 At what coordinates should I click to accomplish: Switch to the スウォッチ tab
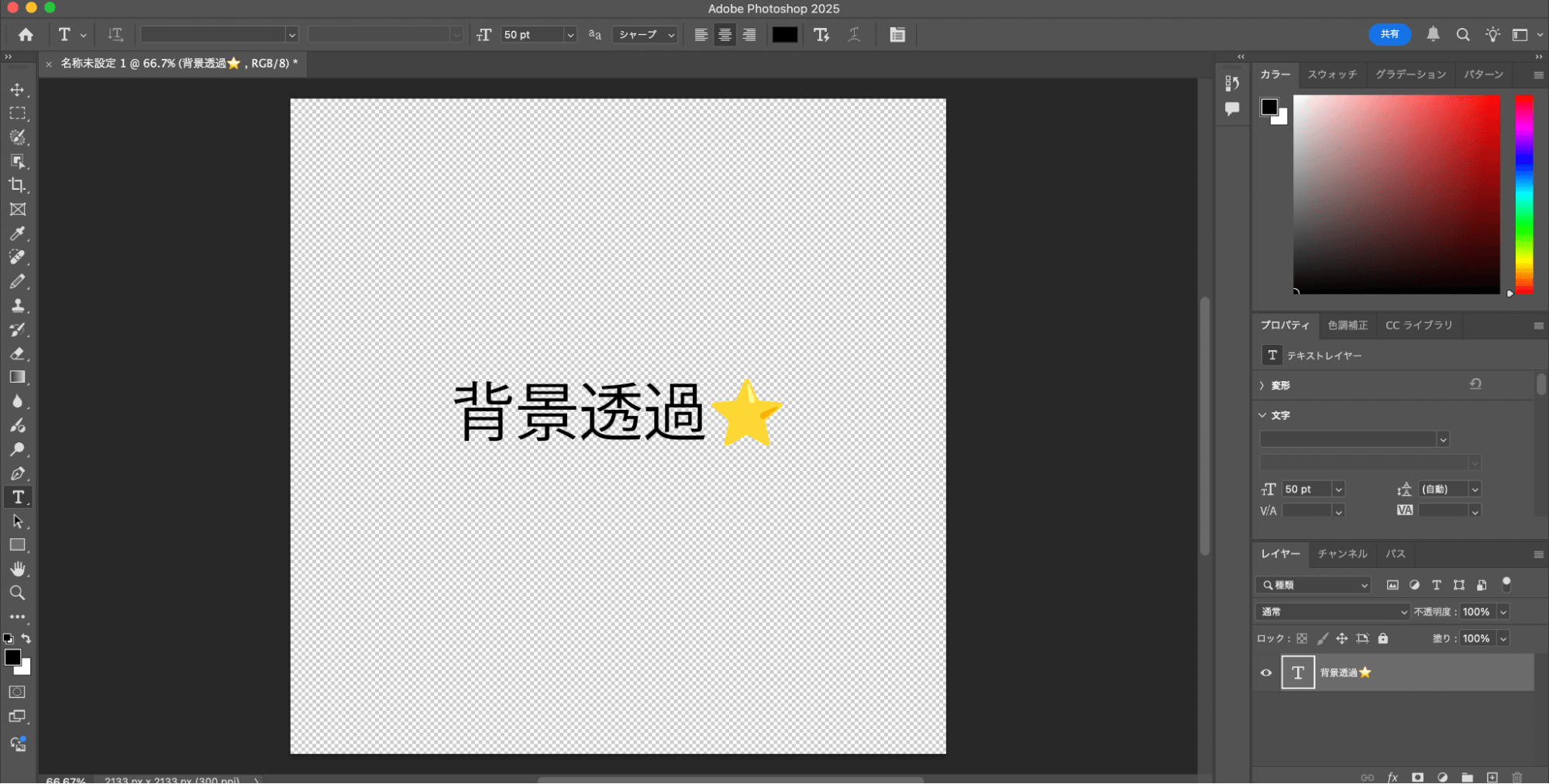tap(1333, 74)
